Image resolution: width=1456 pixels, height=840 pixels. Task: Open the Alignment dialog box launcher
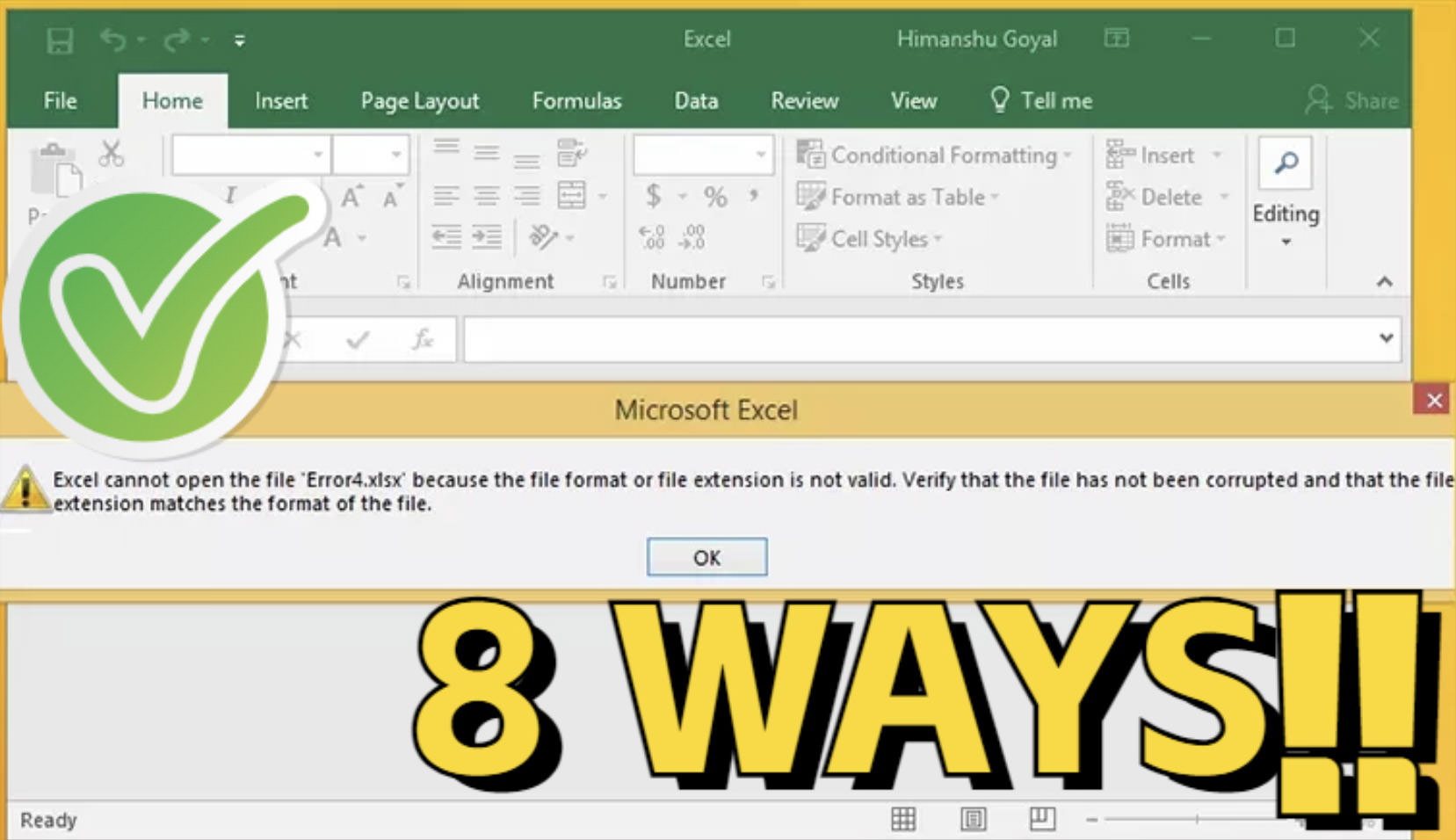coord(612,282)
